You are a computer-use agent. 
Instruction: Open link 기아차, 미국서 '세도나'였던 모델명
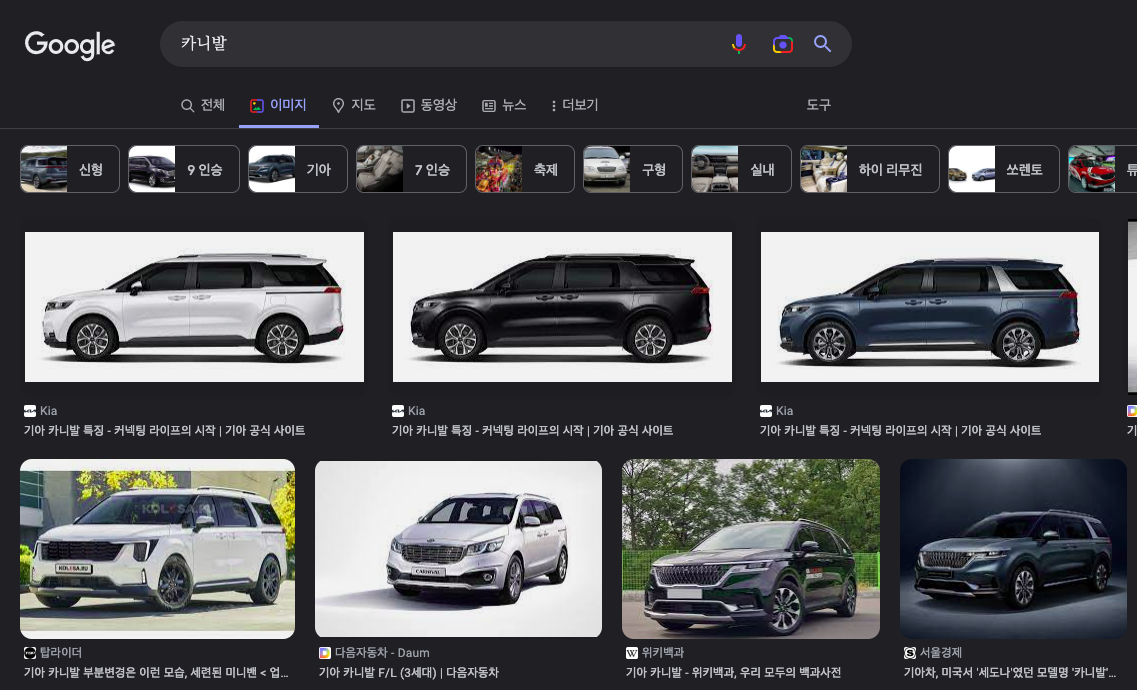tap(1011, 673)
